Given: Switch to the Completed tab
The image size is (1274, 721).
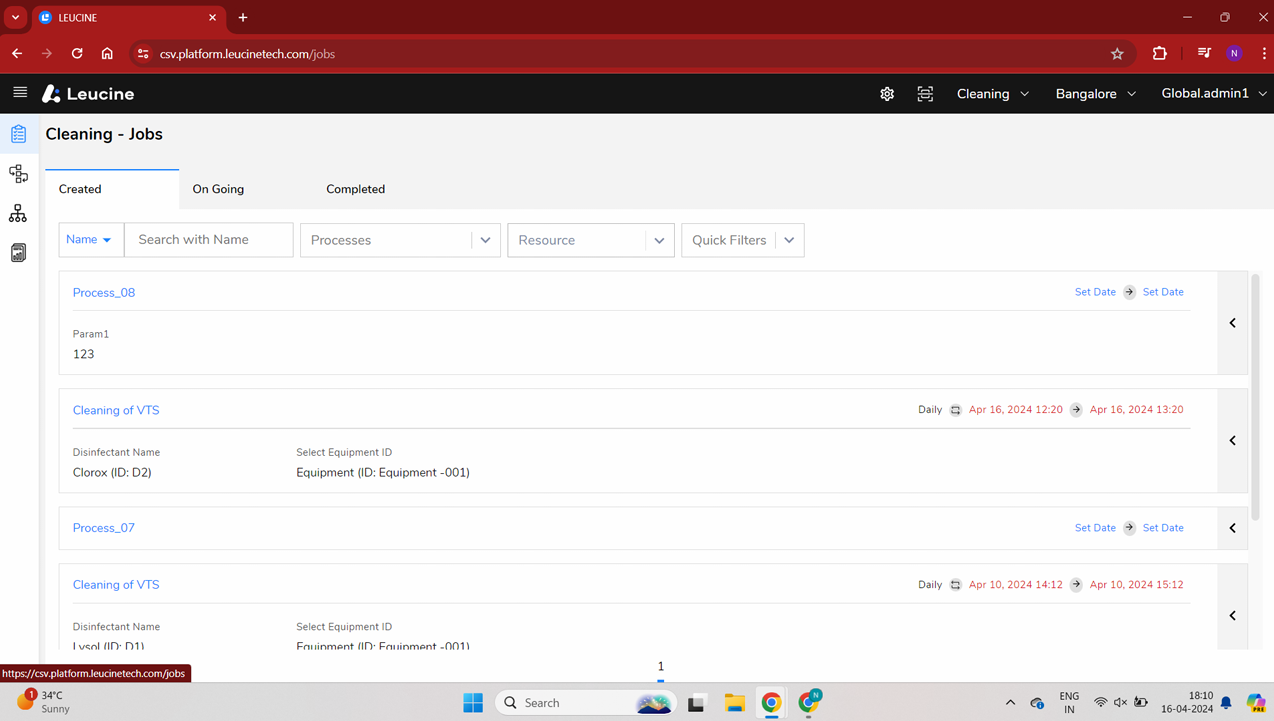Looking at the screenshot, I should 355,189.
